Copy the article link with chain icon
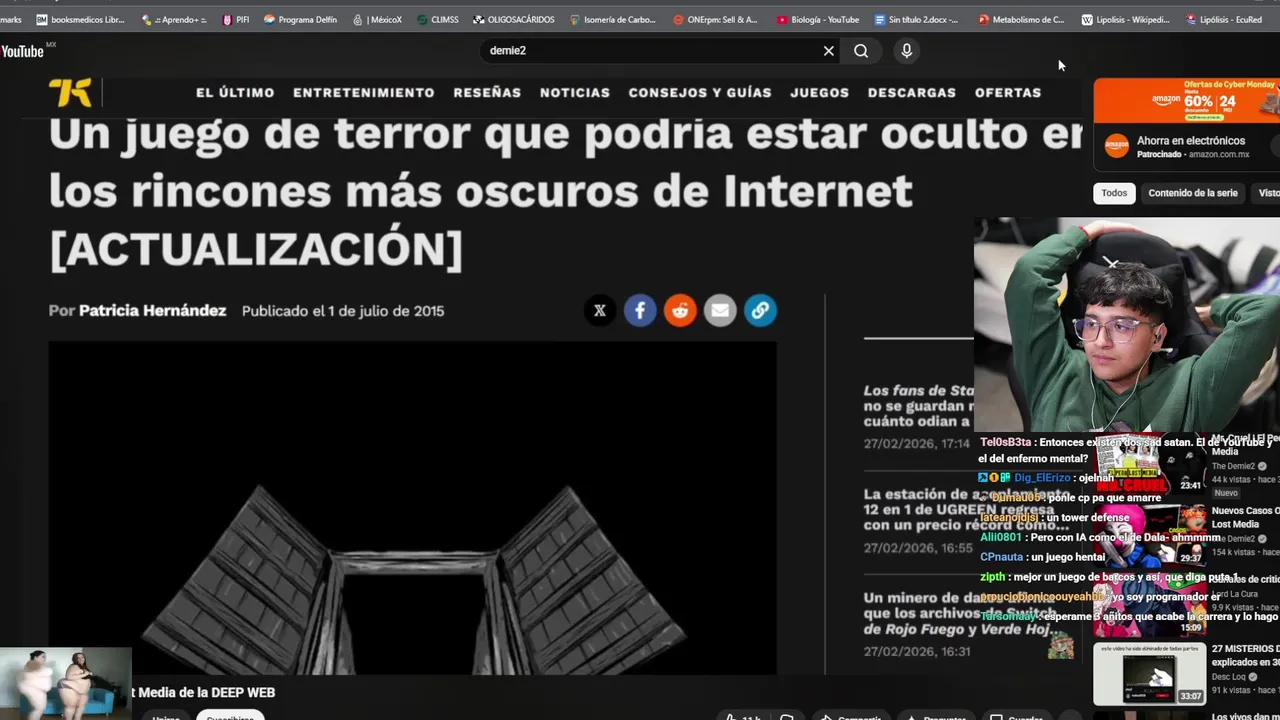Viewport: 1280px width, 720px height. click(x=760, y=310)
